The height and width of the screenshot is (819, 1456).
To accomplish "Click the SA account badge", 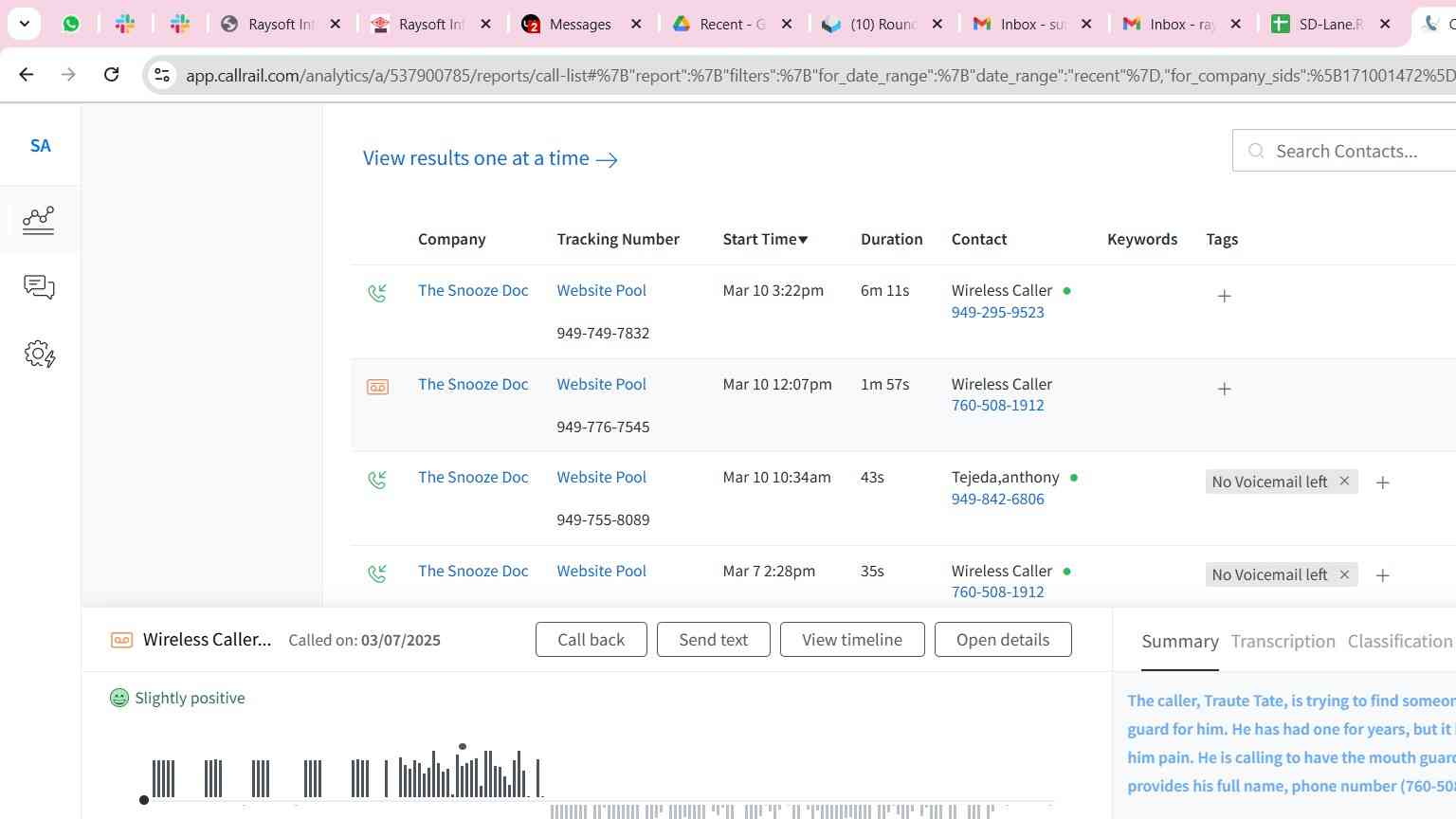I will click(x=40, y=146).
